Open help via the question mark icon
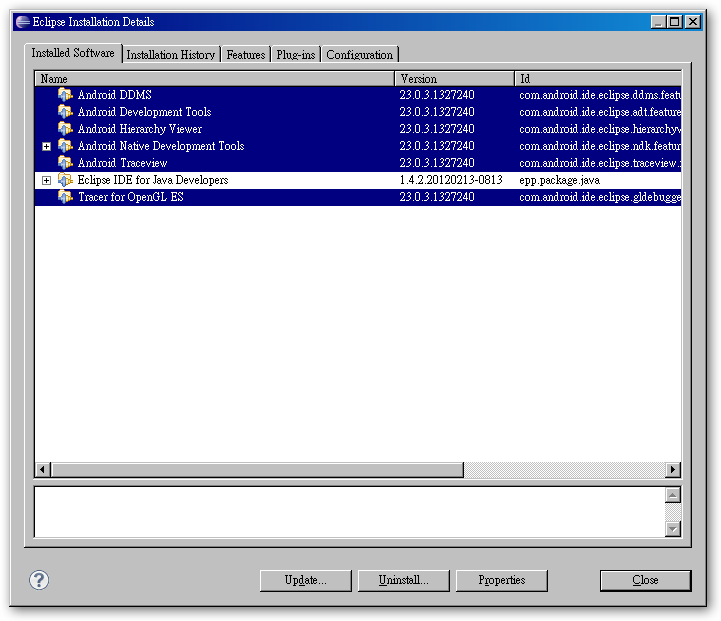This screenshot has width=721, height=621. point(39,580)
